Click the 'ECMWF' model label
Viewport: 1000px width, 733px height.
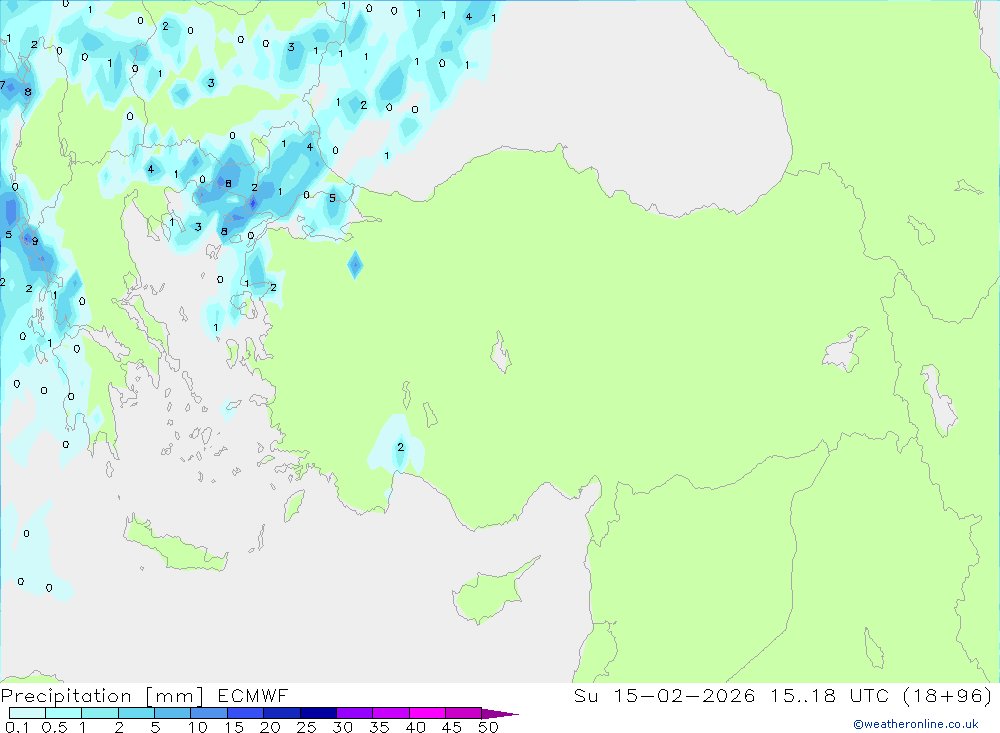click(253, 695)
